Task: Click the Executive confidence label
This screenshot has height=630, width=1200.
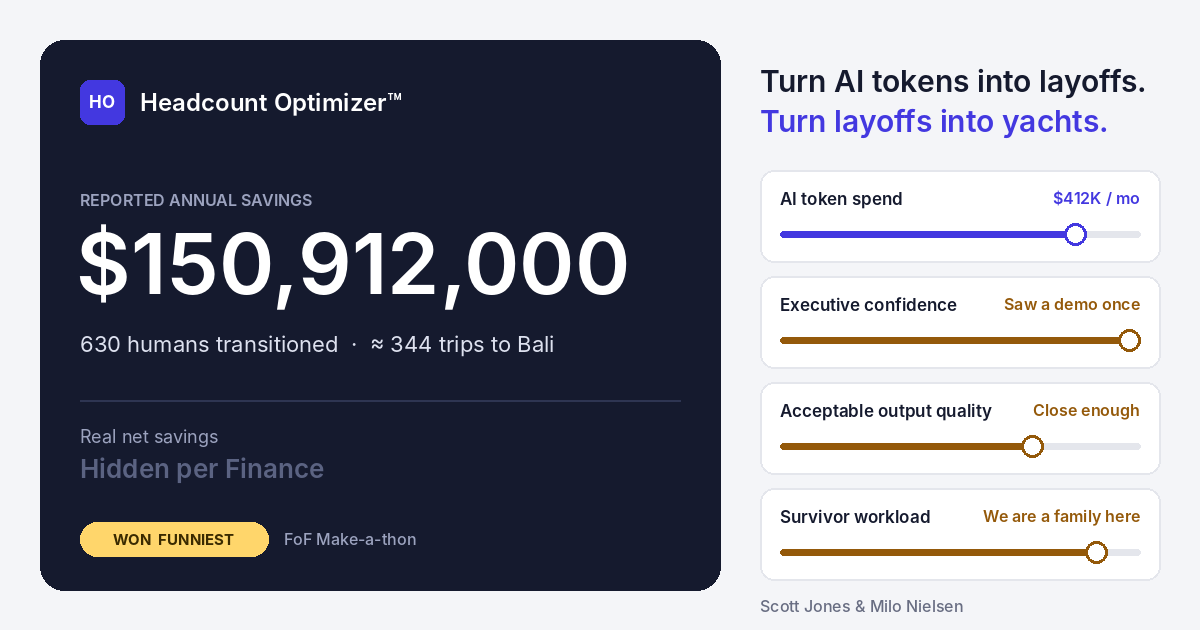Action: 868,304
